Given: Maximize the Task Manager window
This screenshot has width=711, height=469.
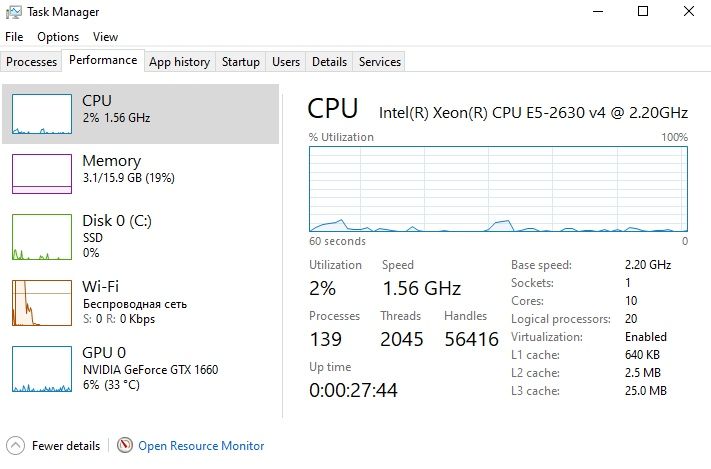Looking at the screenshot, I should coord(643,12).
